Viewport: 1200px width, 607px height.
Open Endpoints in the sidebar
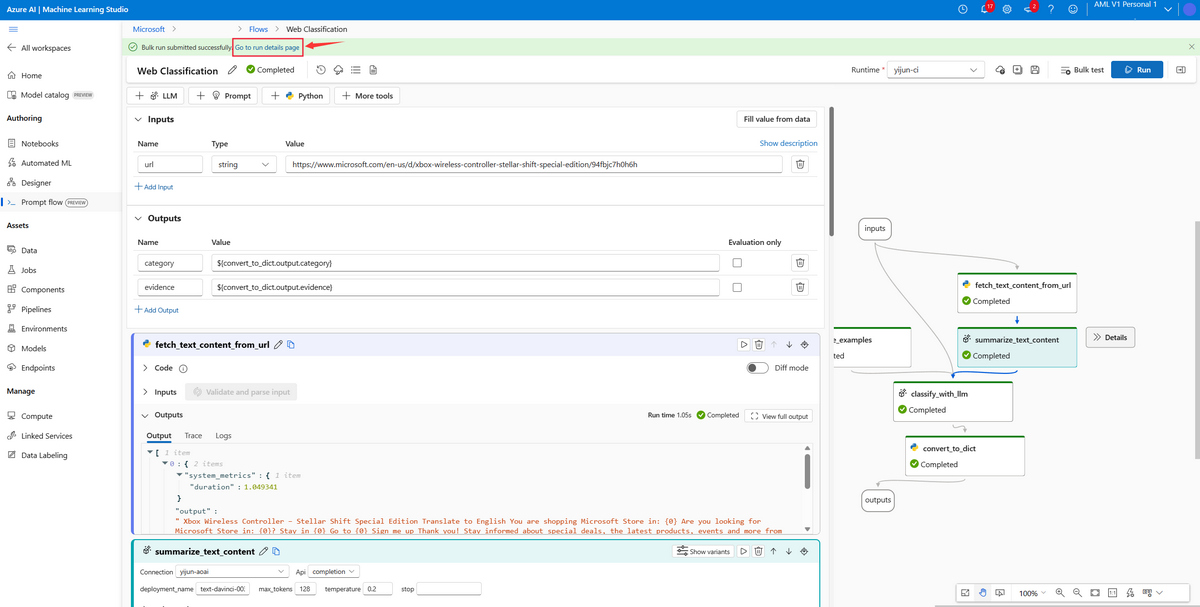[38, 368]
